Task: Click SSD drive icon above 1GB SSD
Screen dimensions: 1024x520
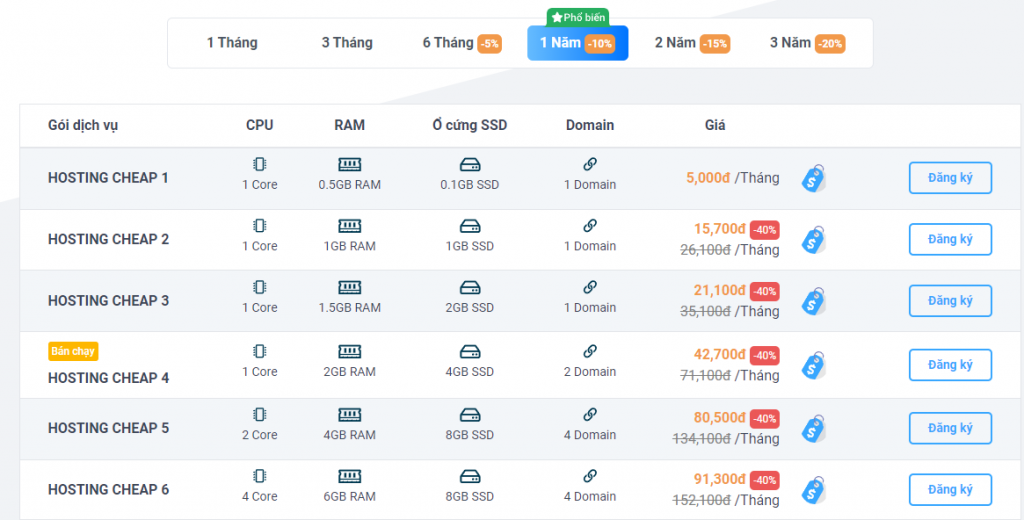Action: pos(470,225)
